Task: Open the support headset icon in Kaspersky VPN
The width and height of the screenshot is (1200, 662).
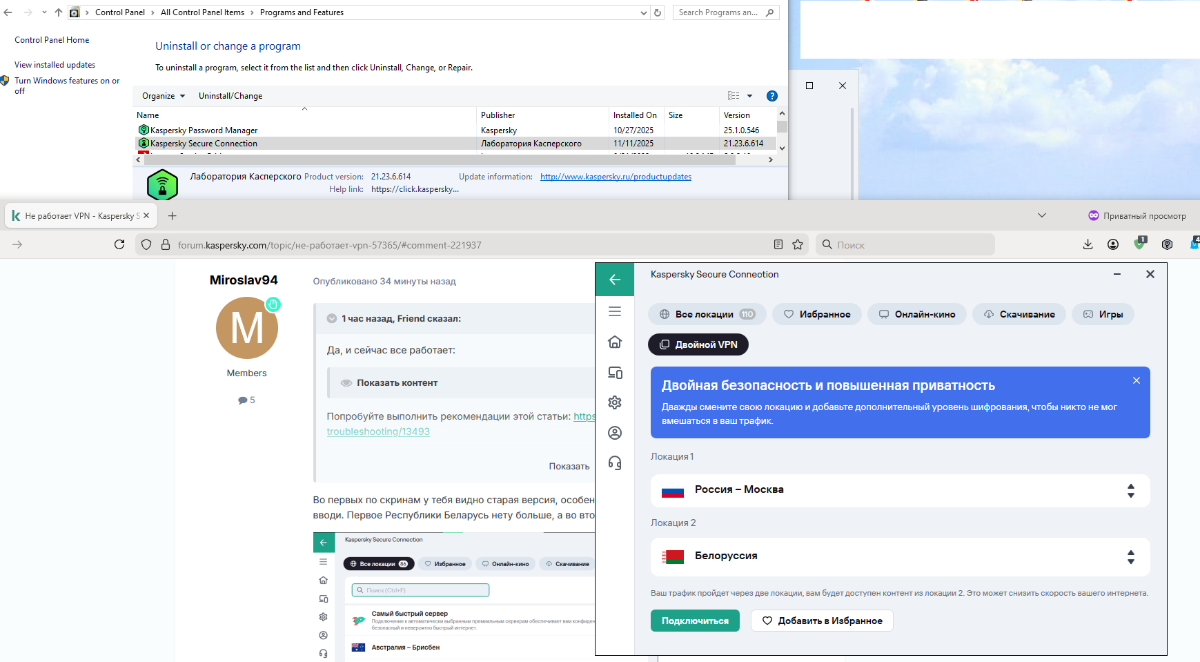Action: [x=614, y=463]
